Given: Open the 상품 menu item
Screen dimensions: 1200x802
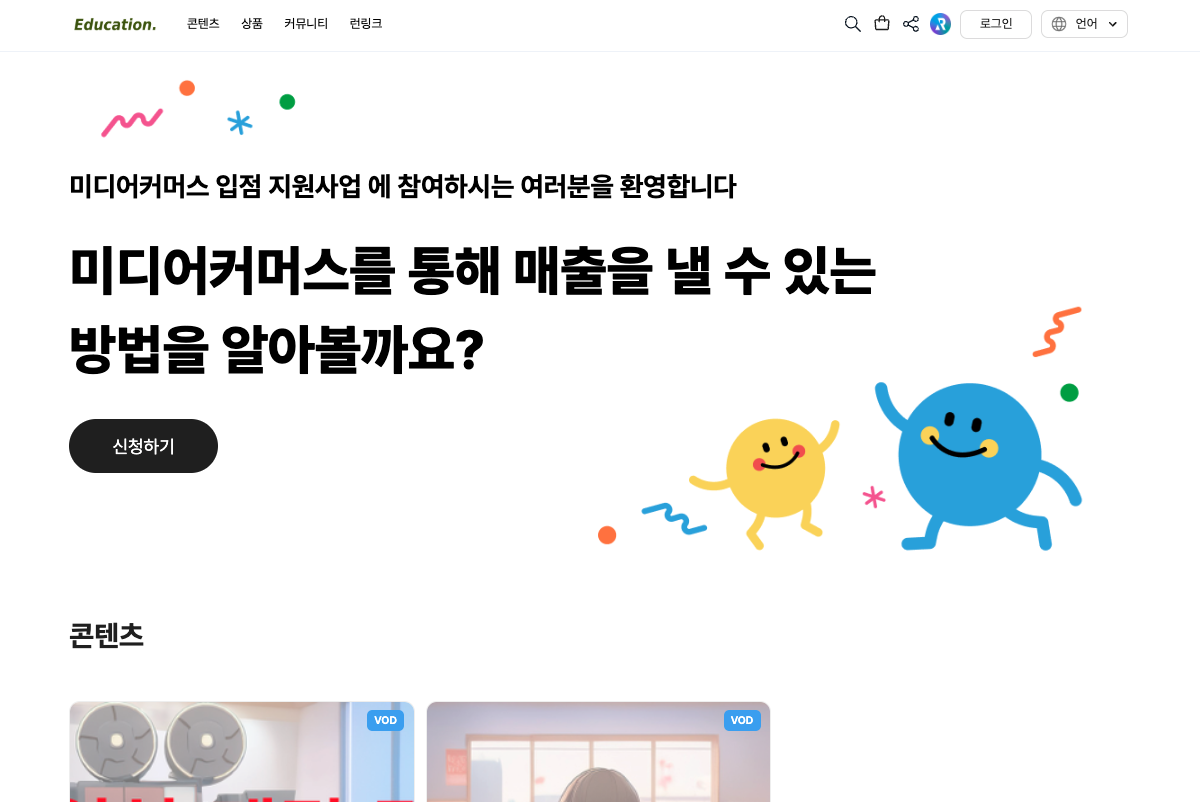Looking at the screenshot, I should coord(252,24).
